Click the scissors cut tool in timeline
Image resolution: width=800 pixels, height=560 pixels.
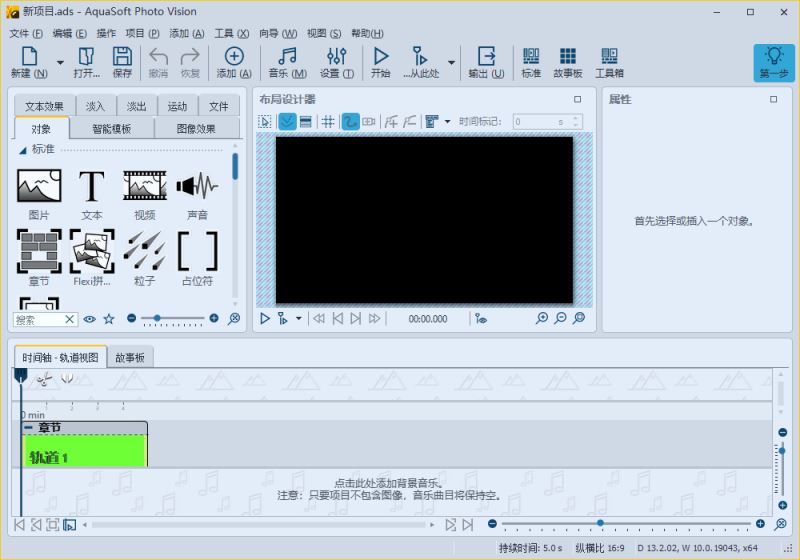click(x=43, y=378)
